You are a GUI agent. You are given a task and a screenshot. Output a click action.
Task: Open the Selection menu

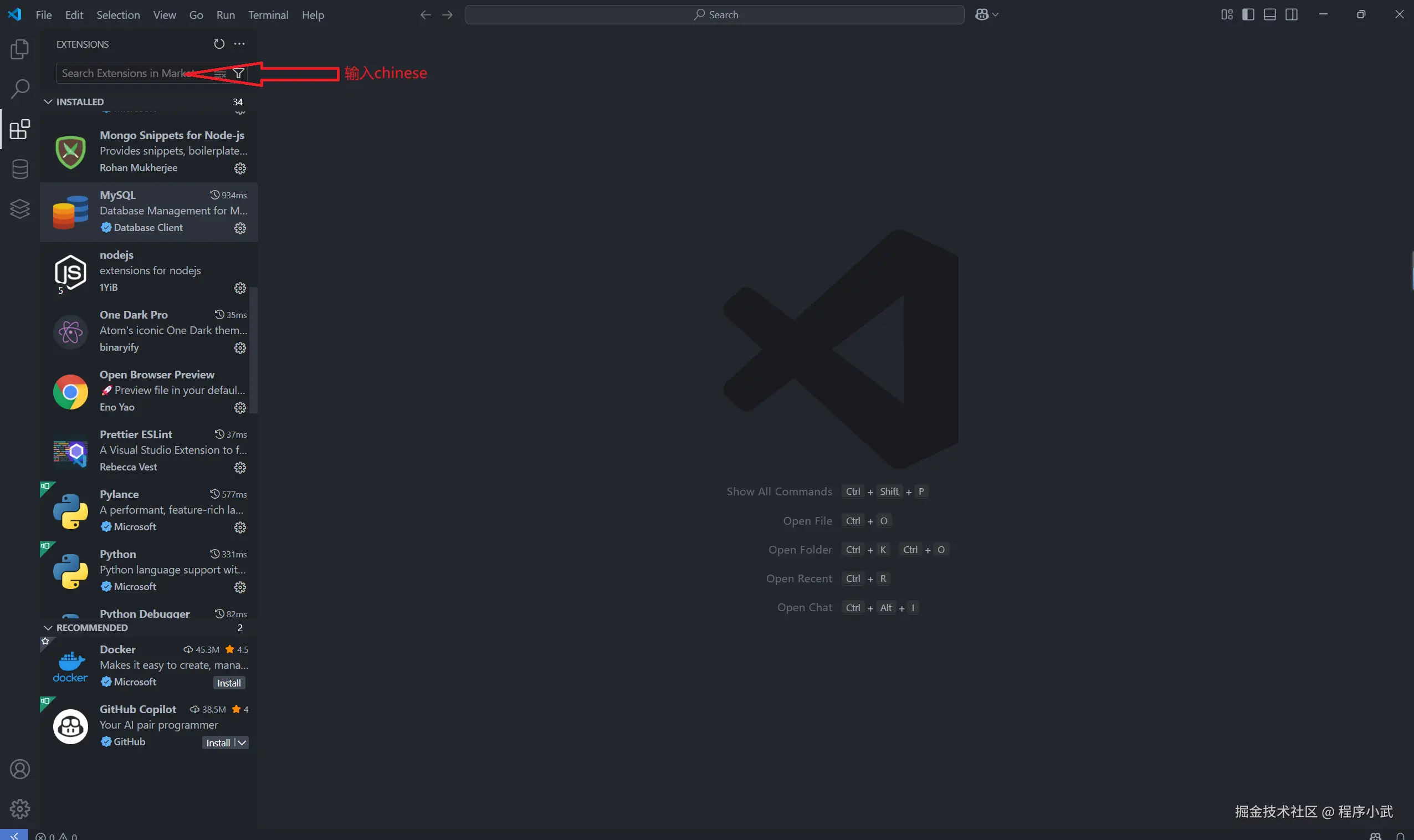pos(117,15)
